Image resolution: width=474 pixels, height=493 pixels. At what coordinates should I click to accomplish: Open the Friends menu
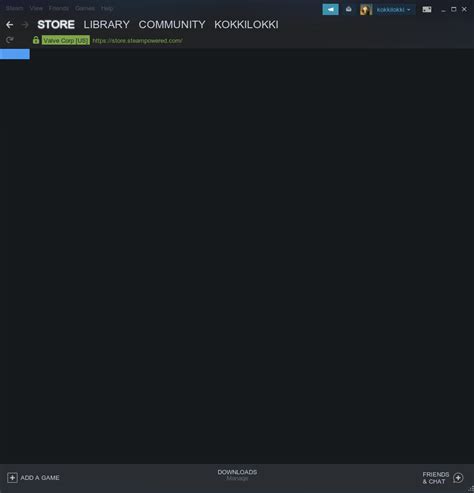[x=59, y=8]
